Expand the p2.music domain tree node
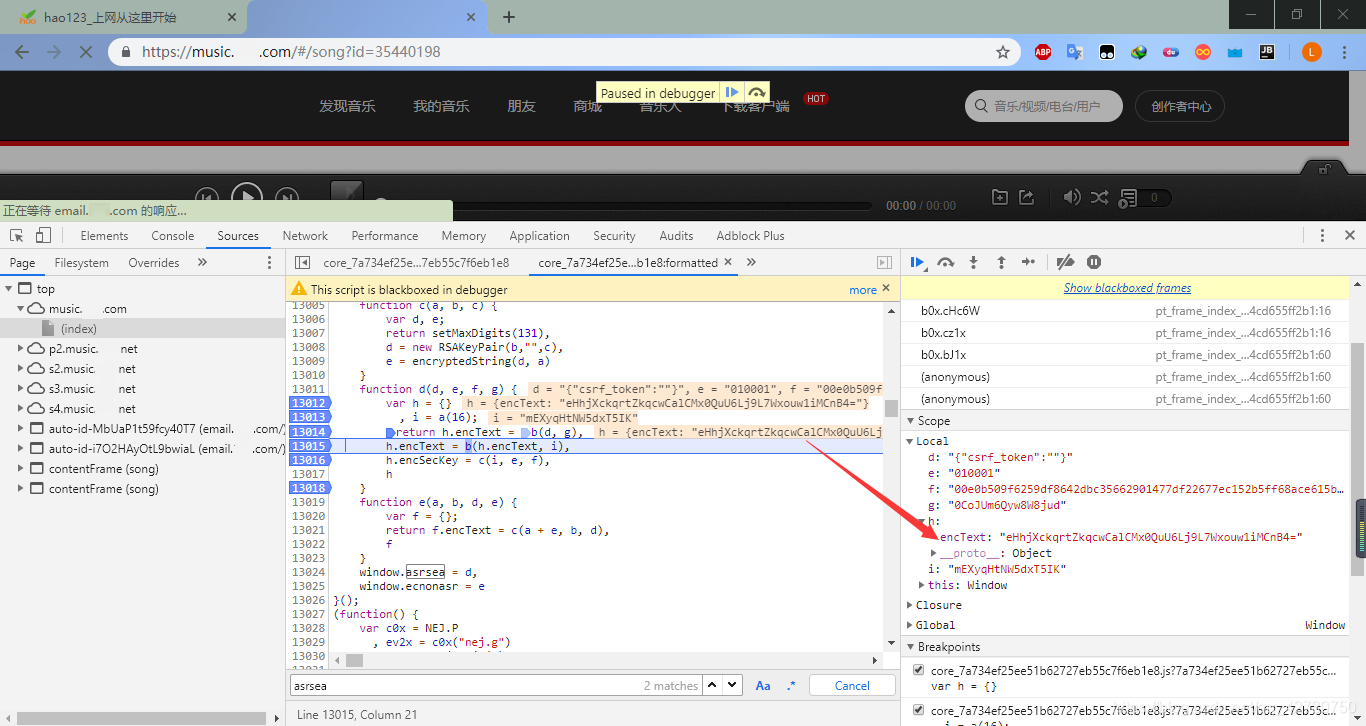 coord(22,349)
